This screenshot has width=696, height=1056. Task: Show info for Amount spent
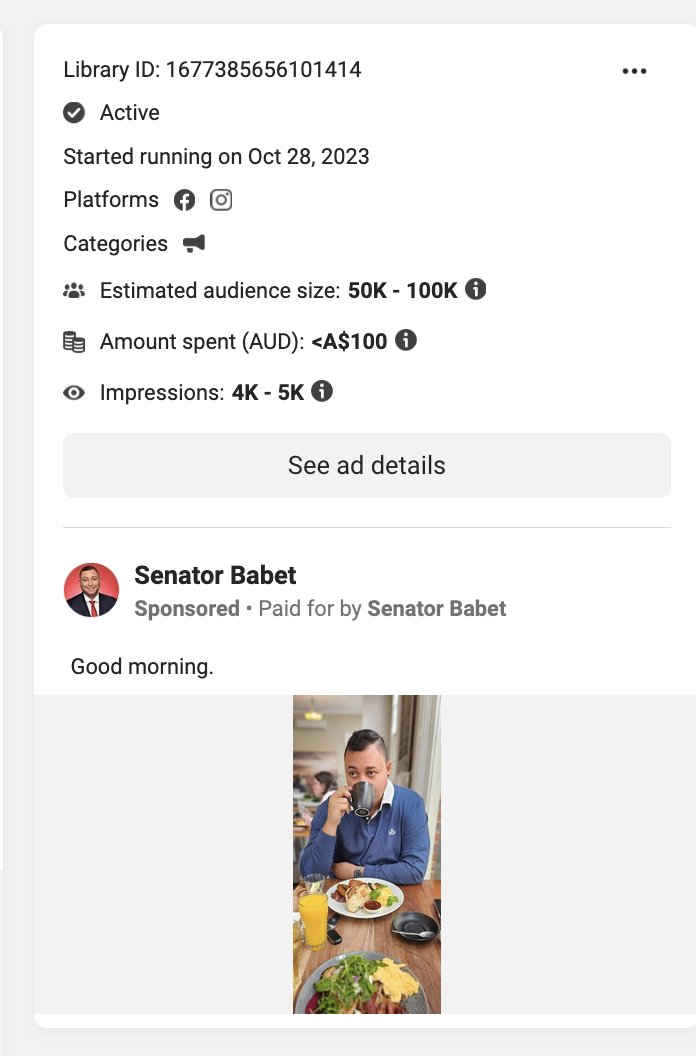pos(406,340)
